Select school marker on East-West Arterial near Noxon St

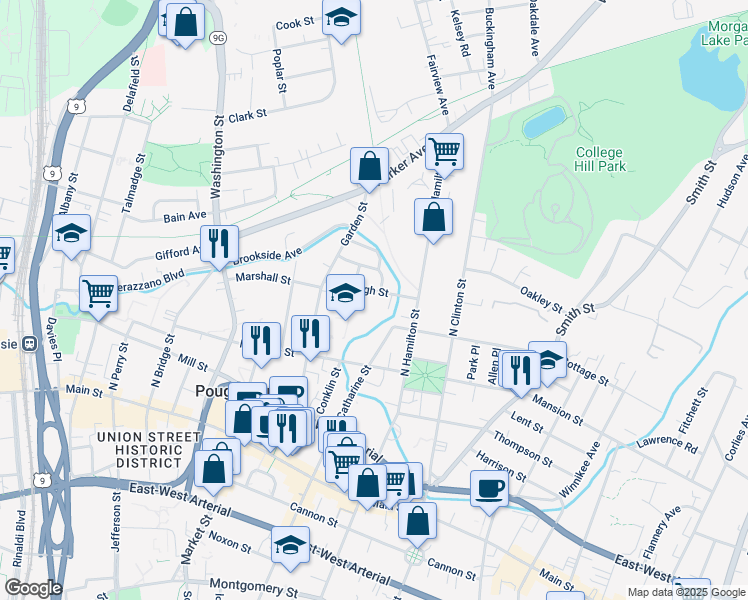[x=291, y=546]
